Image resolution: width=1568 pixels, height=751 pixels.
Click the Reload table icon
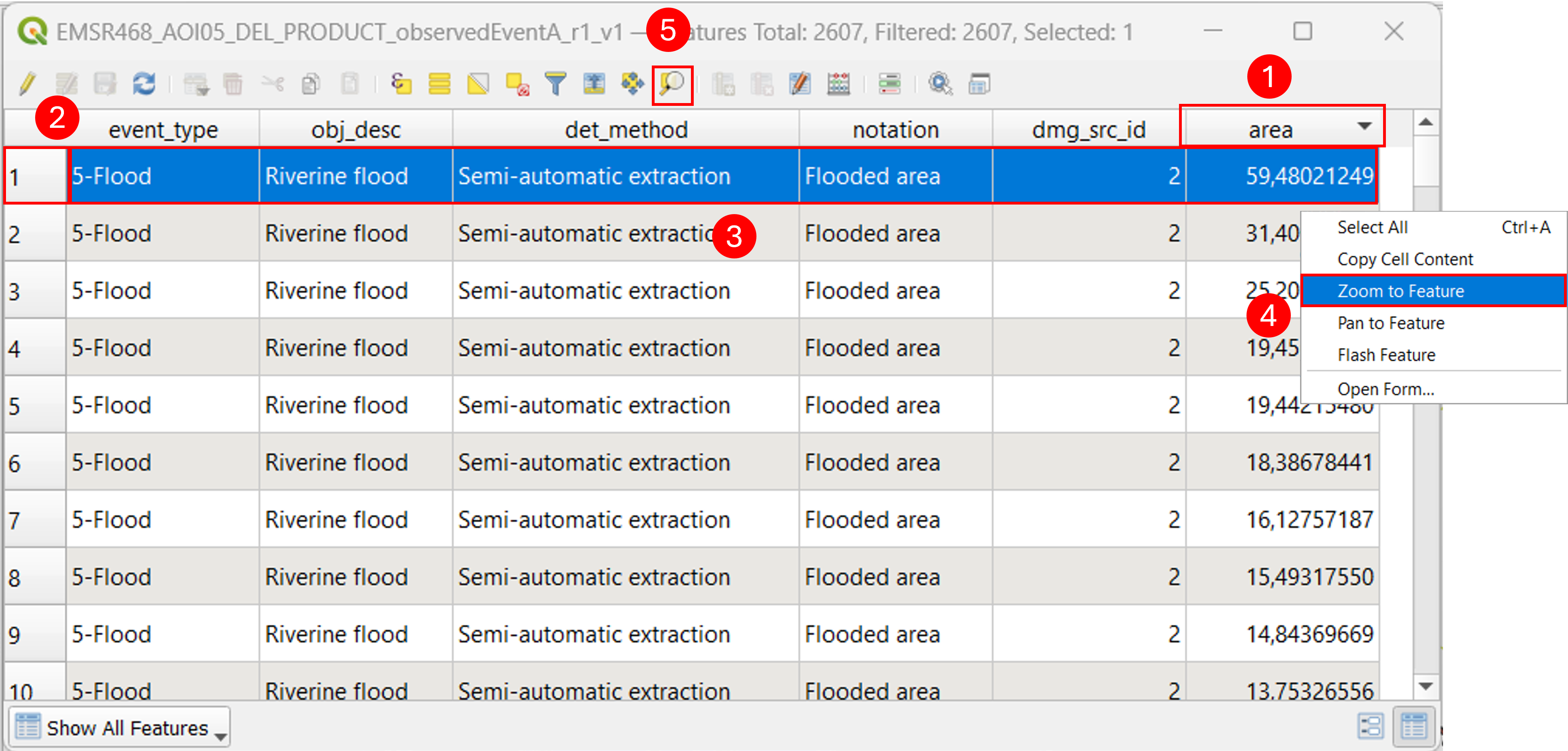click(x=144, y=84)
